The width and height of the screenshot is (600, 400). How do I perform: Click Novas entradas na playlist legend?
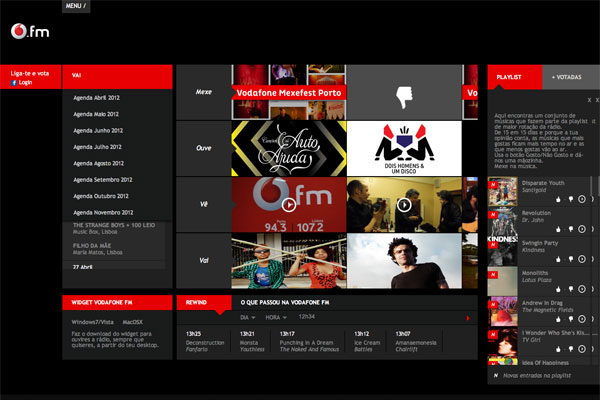point(533,376)
